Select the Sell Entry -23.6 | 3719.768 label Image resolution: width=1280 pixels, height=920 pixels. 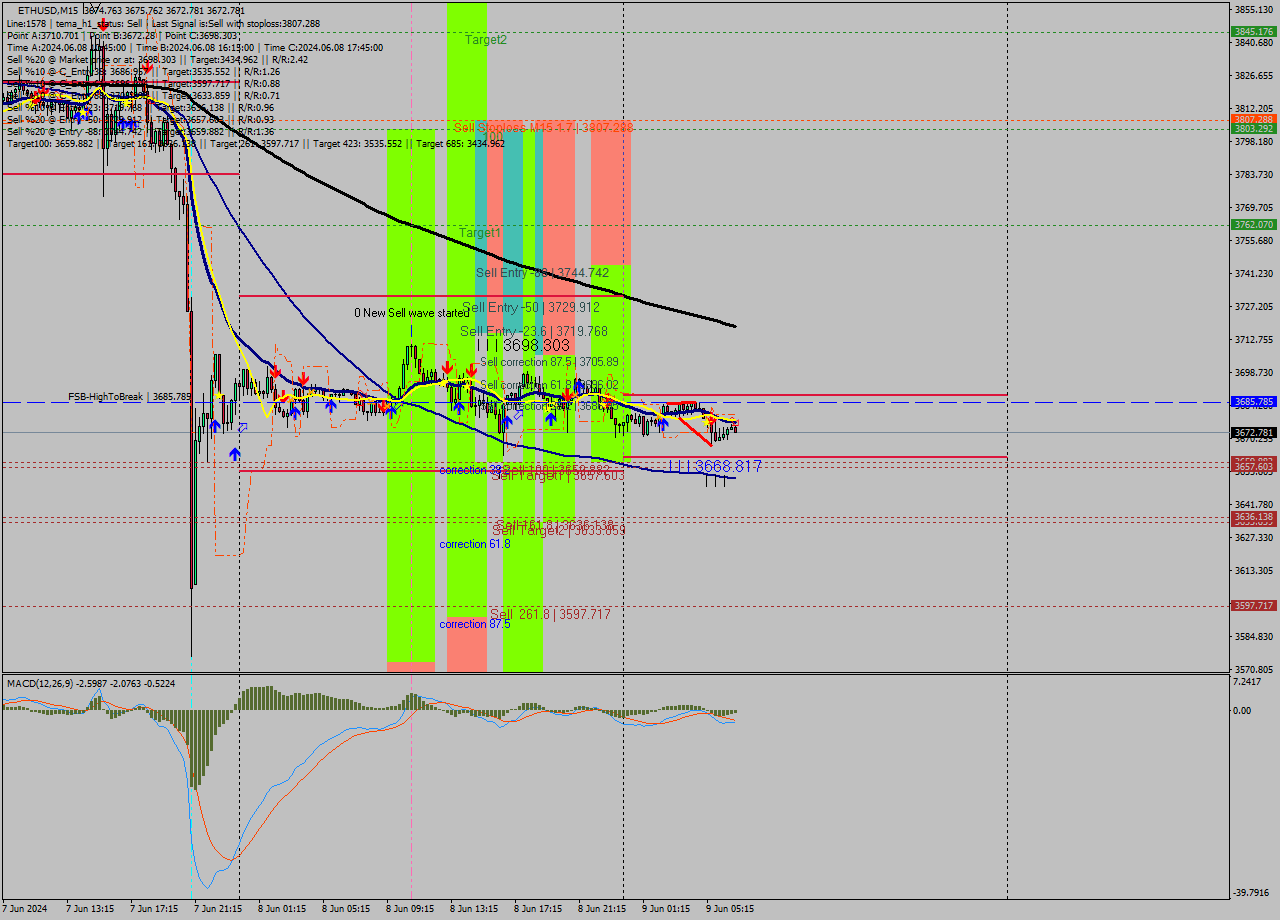click(x=534, y=331)
